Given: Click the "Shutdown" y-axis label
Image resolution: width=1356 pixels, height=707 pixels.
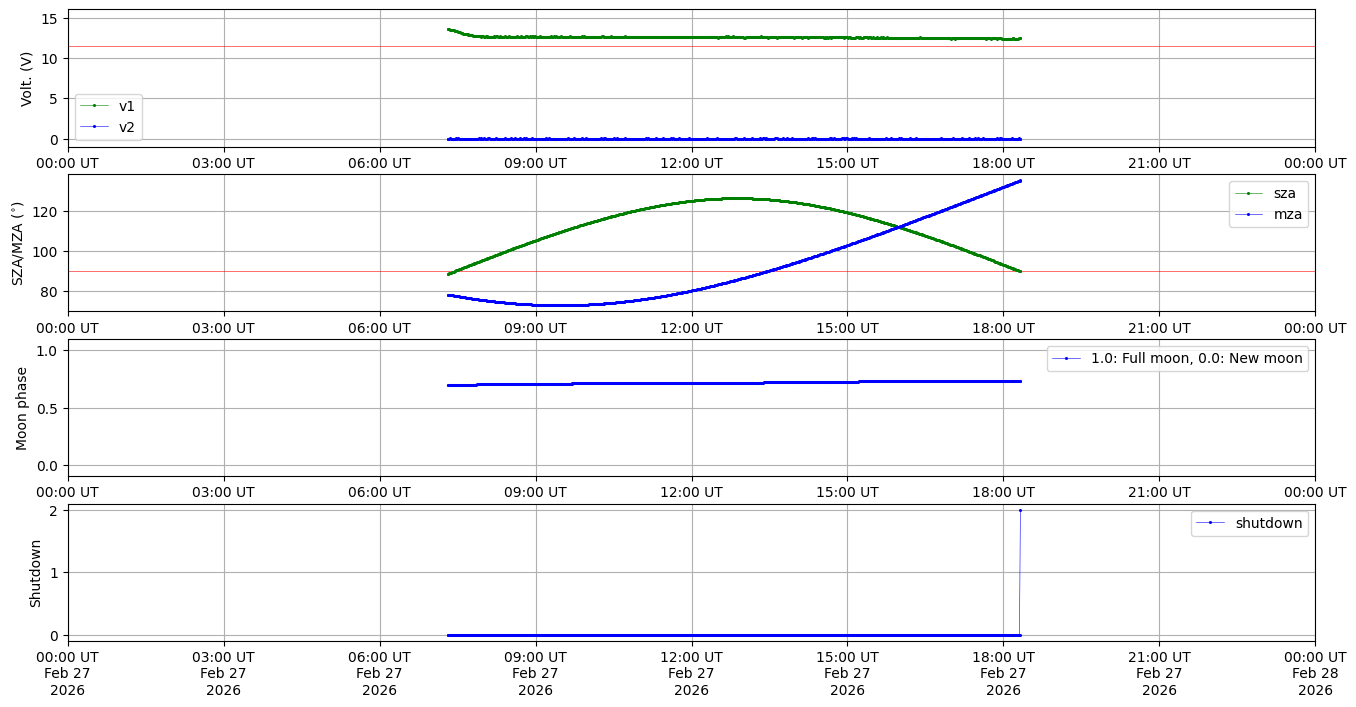Looking at the screenshot, I should coord(36,573).
